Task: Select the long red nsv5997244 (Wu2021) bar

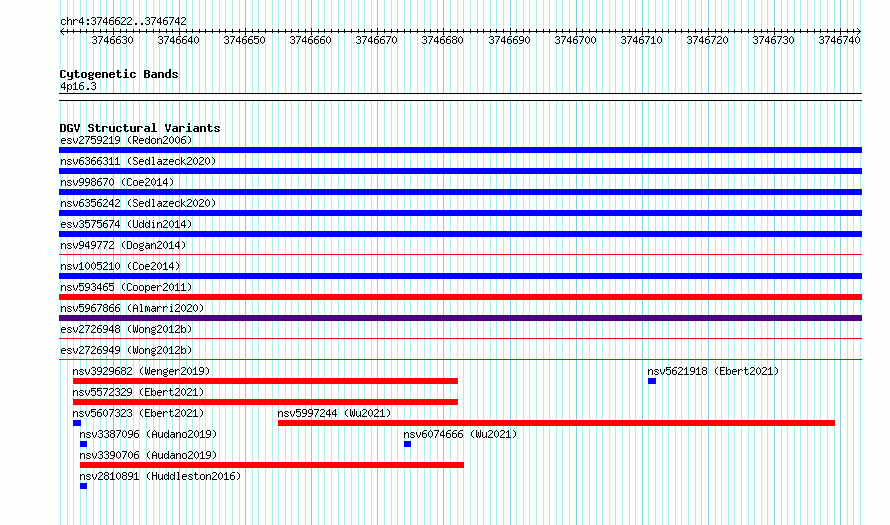Action: click(x=556, y=423)
